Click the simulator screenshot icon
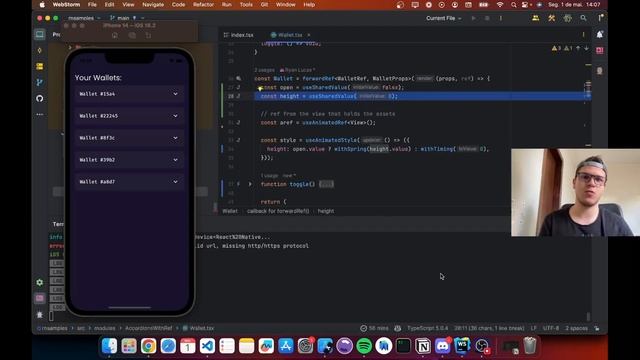The width and height of the screenshot is (640, 360). click(x=132, y=36)
